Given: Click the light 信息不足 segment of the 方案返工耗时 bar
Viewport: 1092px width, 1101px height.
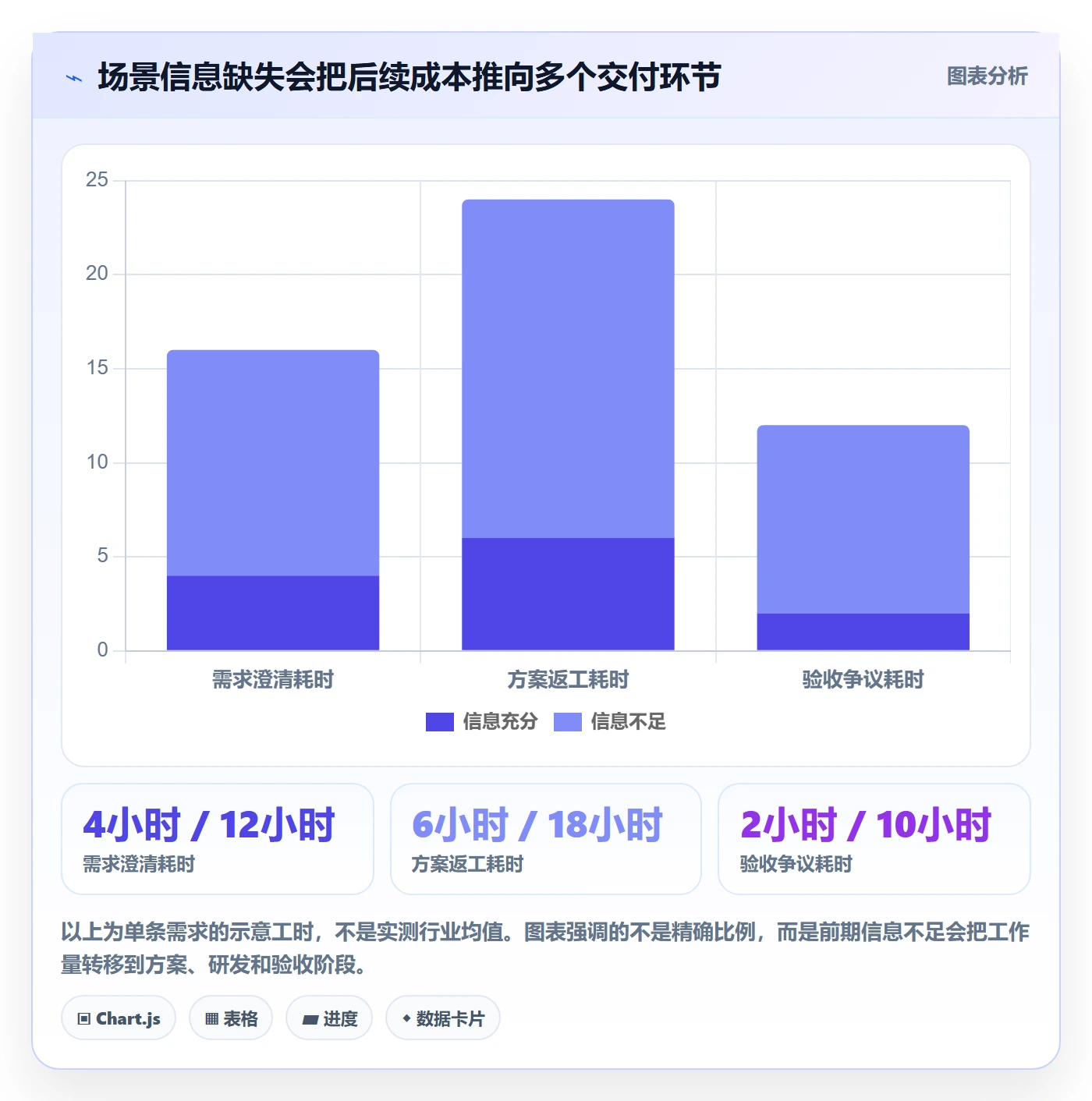Looking at the screenshot, I should tap(568, 369).
